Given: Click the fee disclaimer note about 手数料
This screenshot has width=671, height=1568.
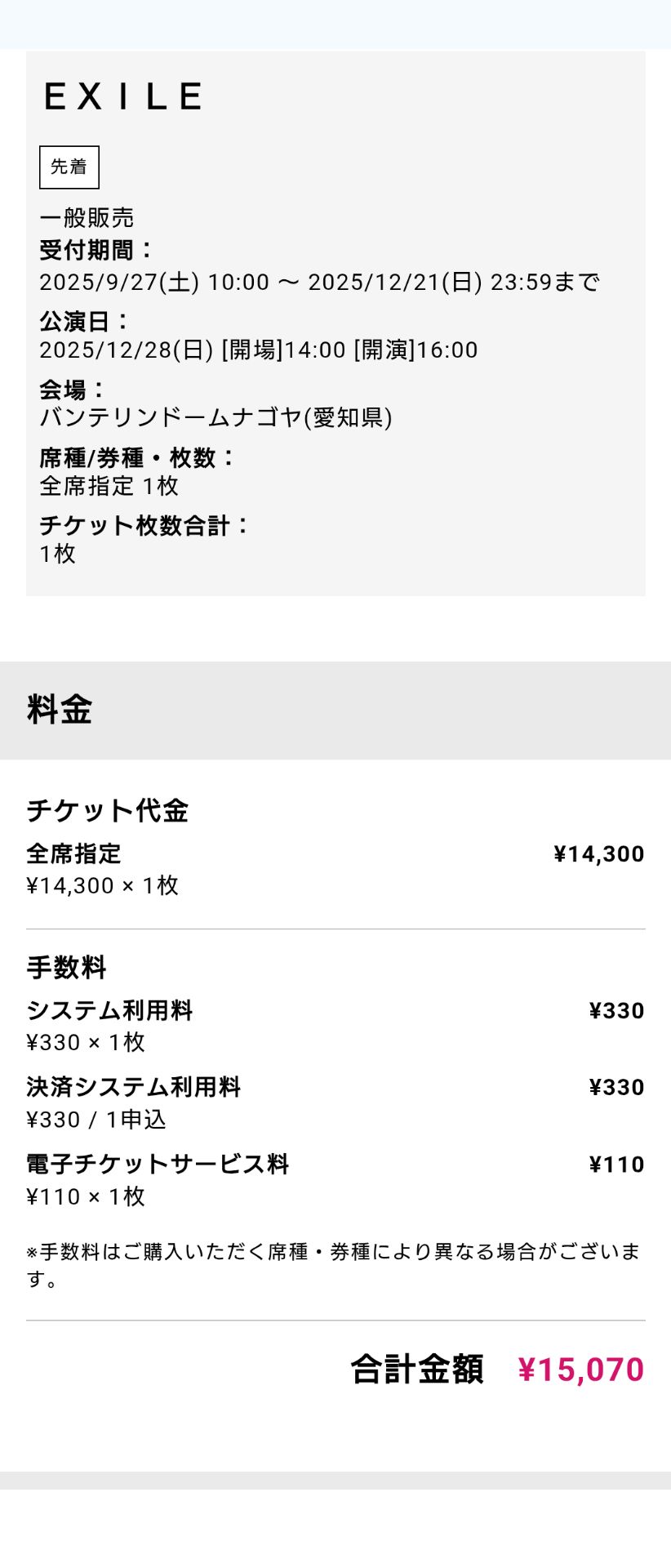Looking at the screenshot, I should click(x=333, y=1264).
